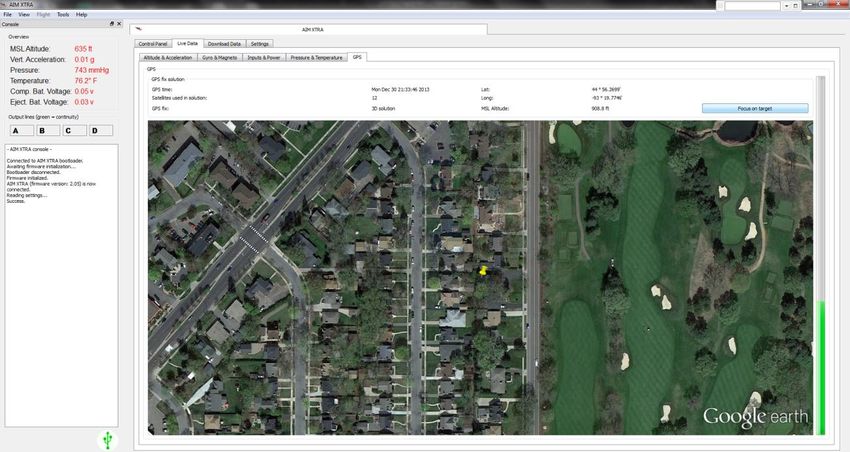The width and height of the screenshot is (850, 452).
Task: Click the Long coordinate value
Action: (x=607, y=98)
